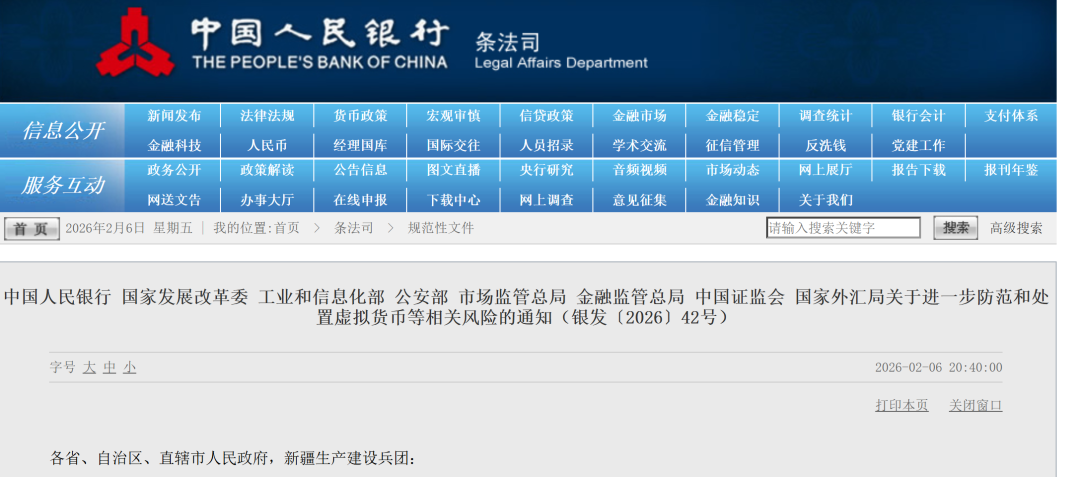Open 宏观审慎 navigation link
Viewport: 1080px width, 477px height.
coord(453,116)
